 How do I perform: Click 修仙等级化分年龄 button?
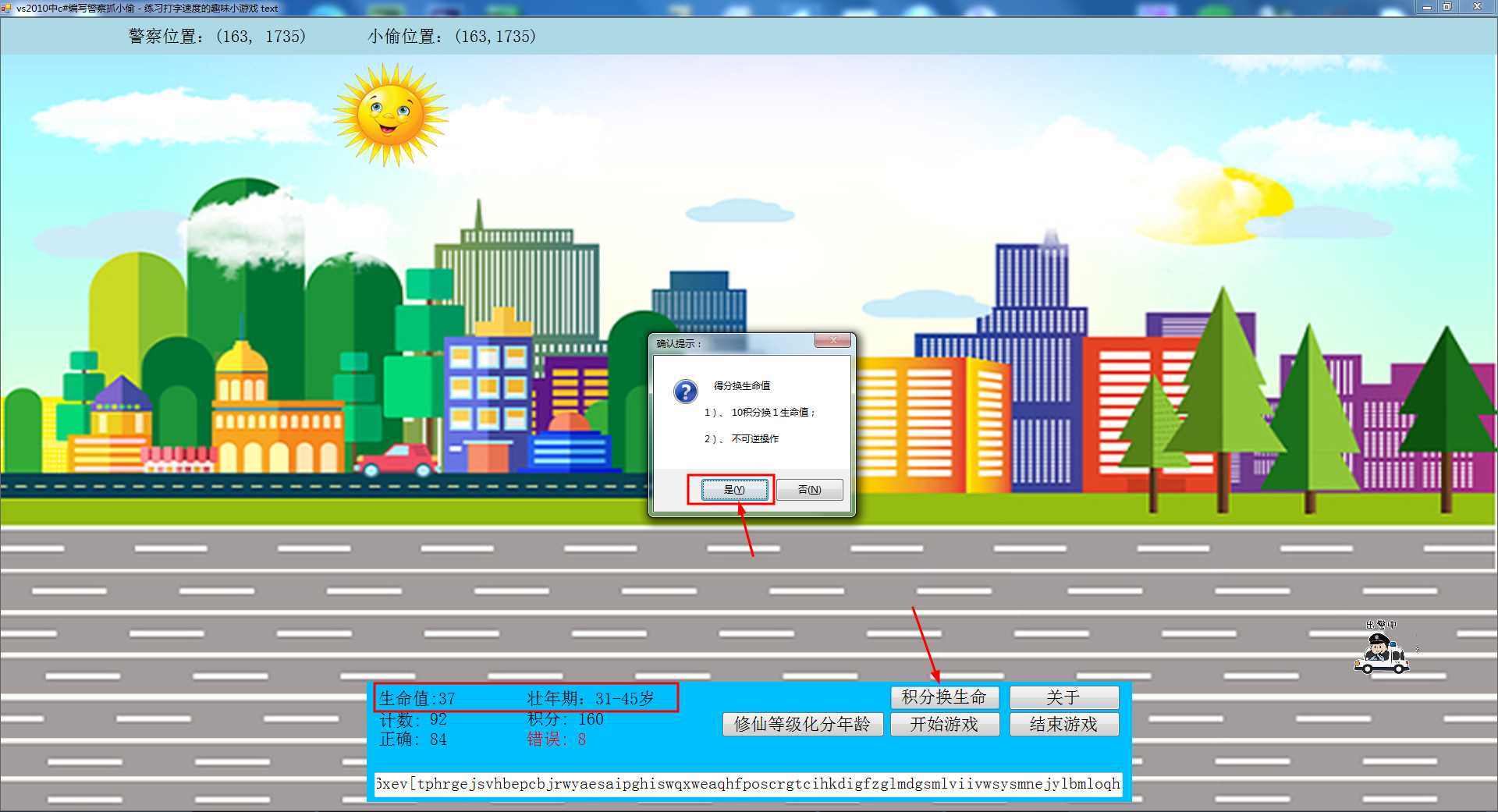(x=802, y=724)
